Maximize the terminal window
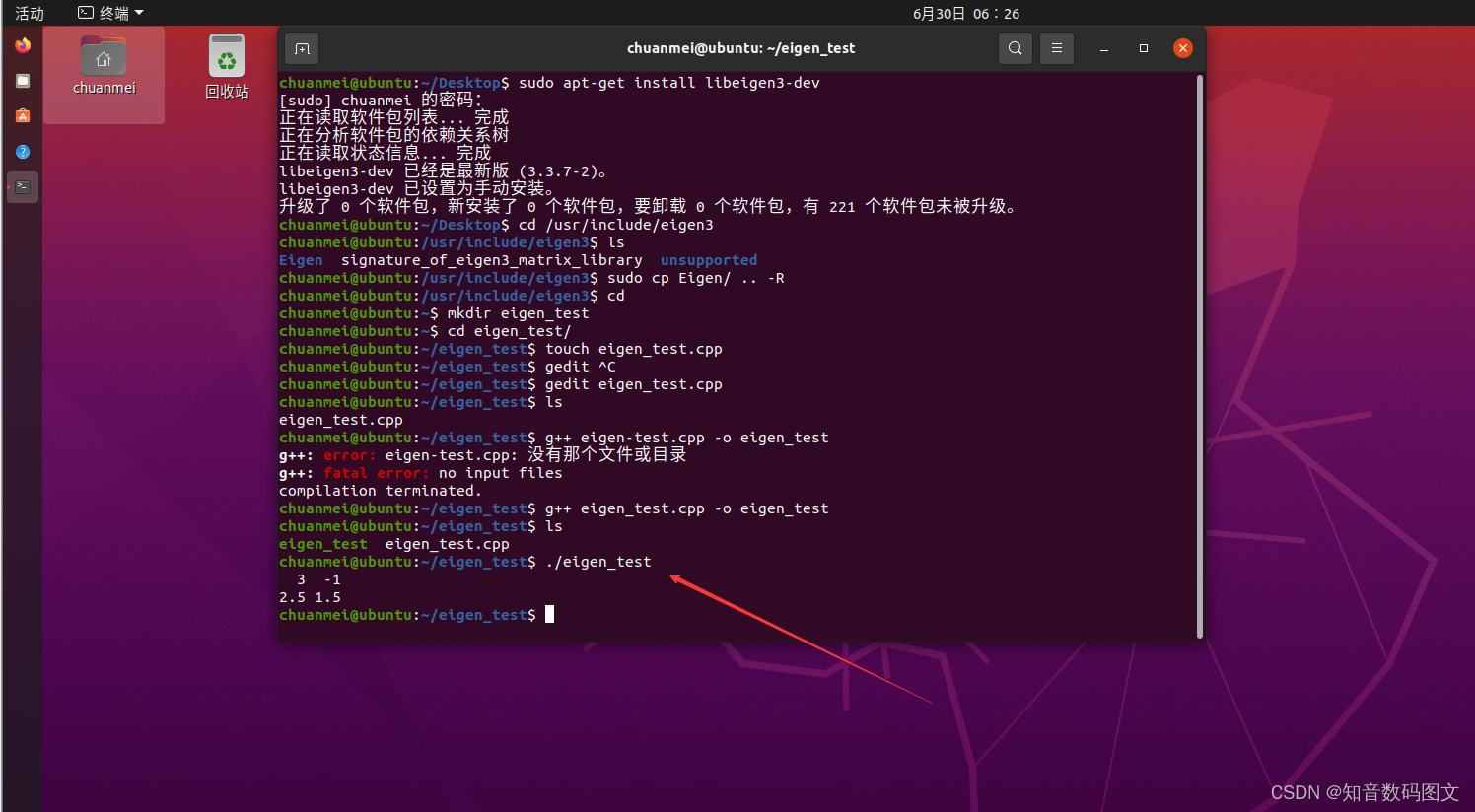Screen dimensions: 1475x812 pos(1144,47)
